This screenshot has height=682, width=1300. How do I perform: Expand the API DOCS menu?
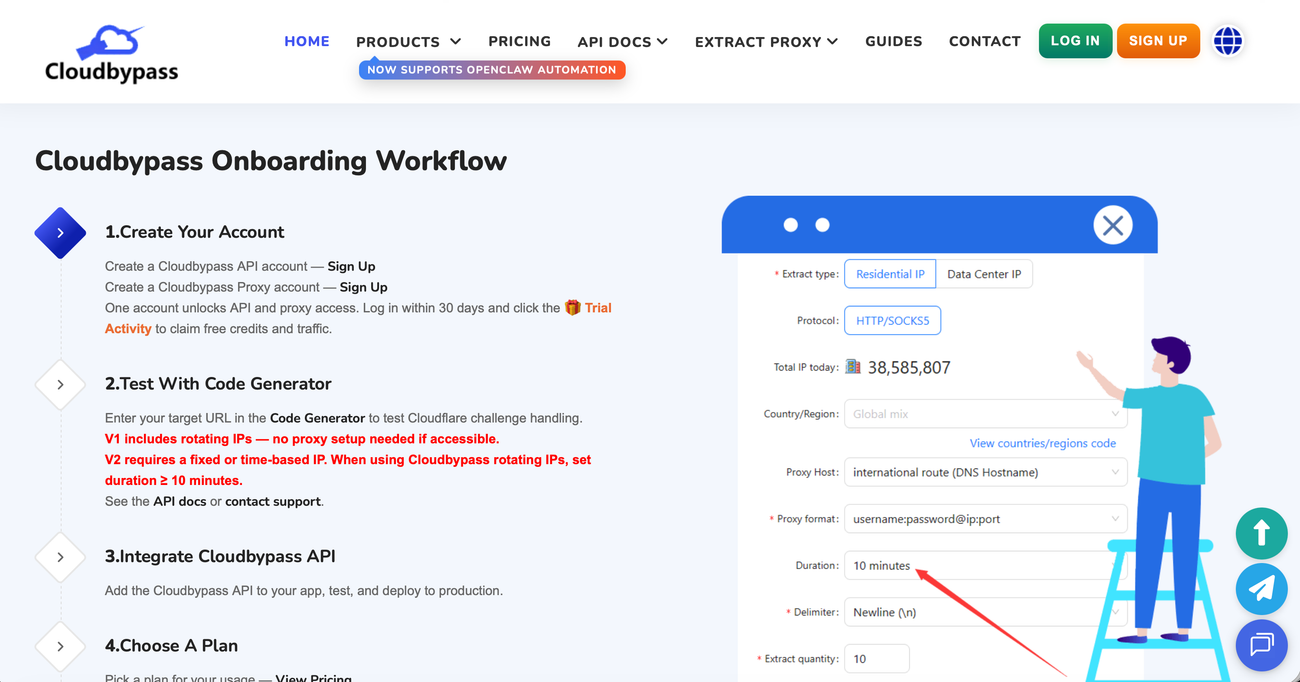pos(622,42)
